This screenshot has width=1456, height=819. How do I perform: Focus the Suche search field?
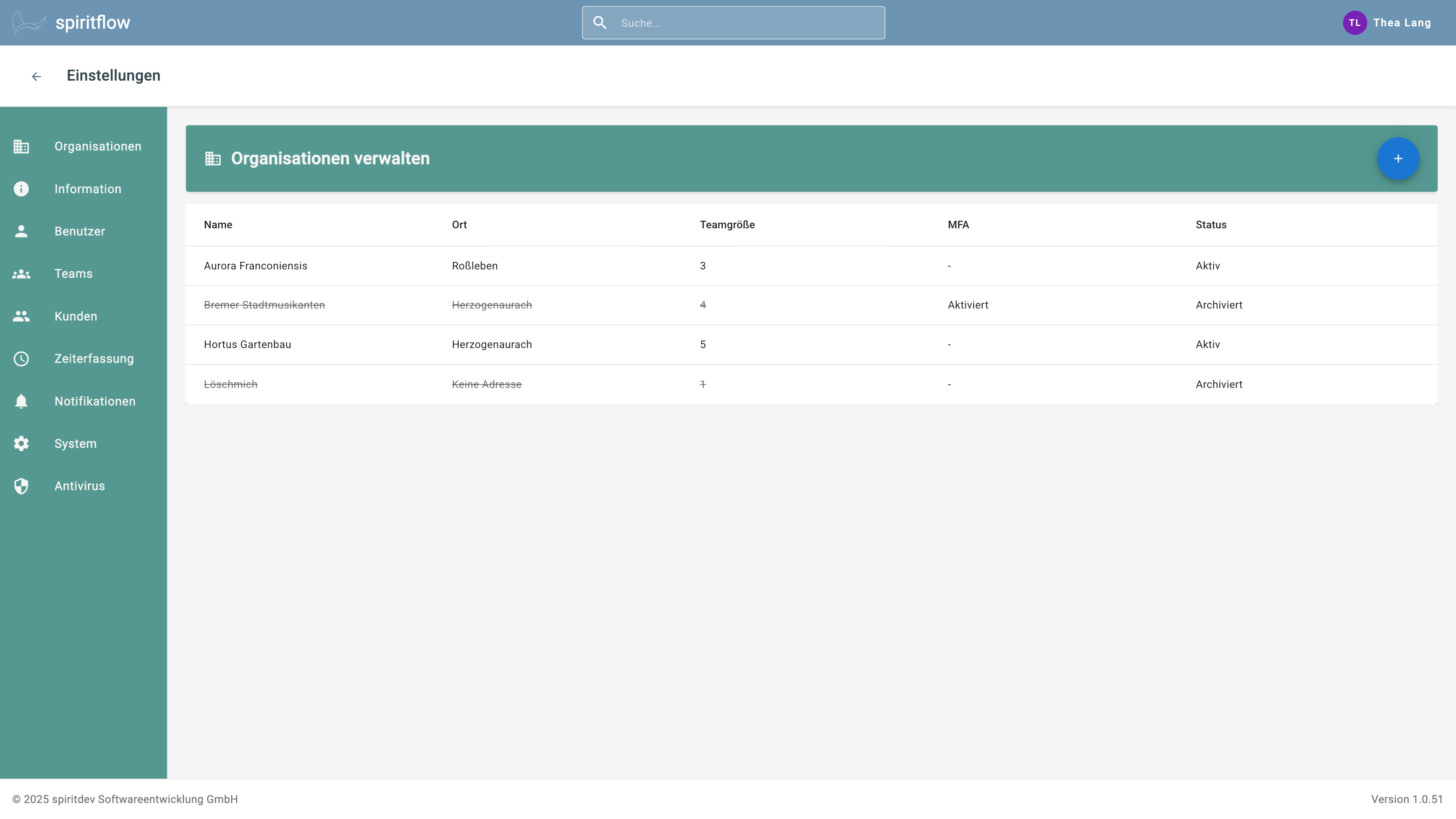coord(733,23)
